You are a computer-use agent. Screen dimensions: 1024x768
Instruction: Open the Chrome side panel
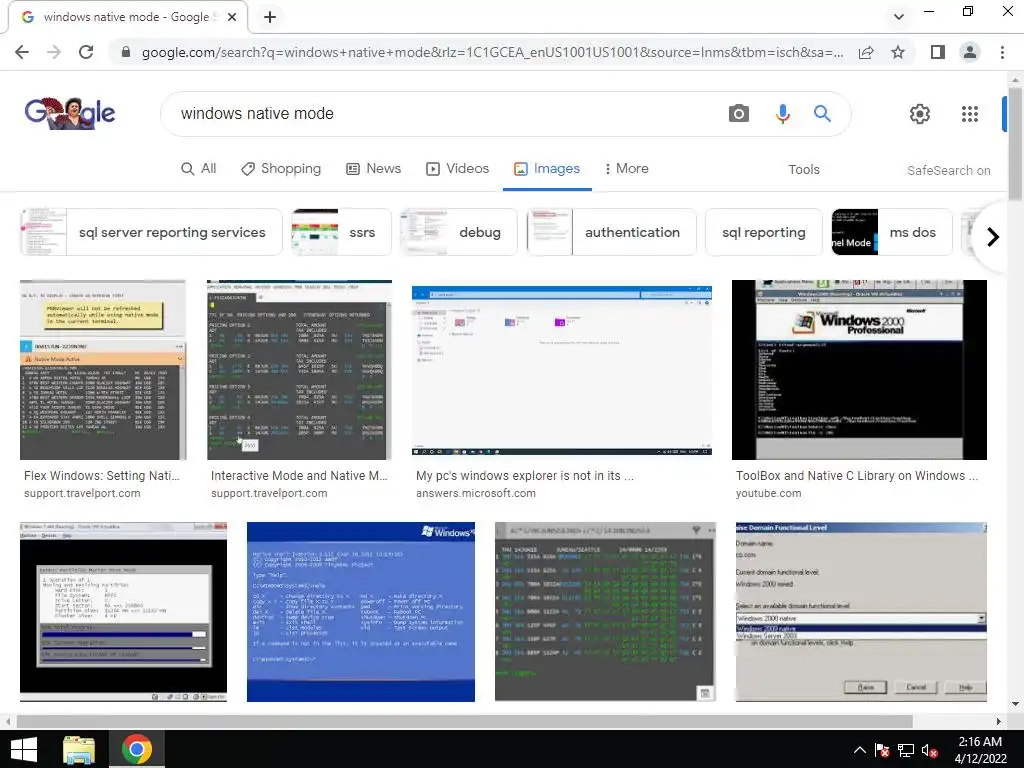[x=938, y=52]
